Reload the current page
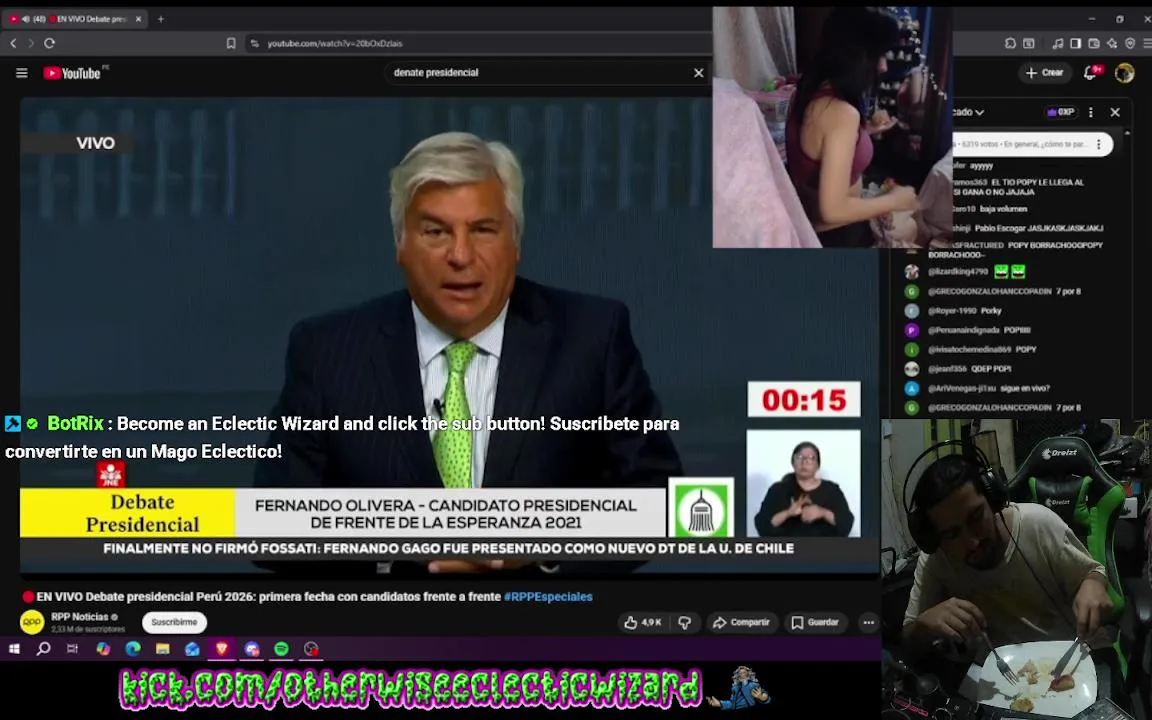The width and height of the screenshot is (1152, 720). 49,43
